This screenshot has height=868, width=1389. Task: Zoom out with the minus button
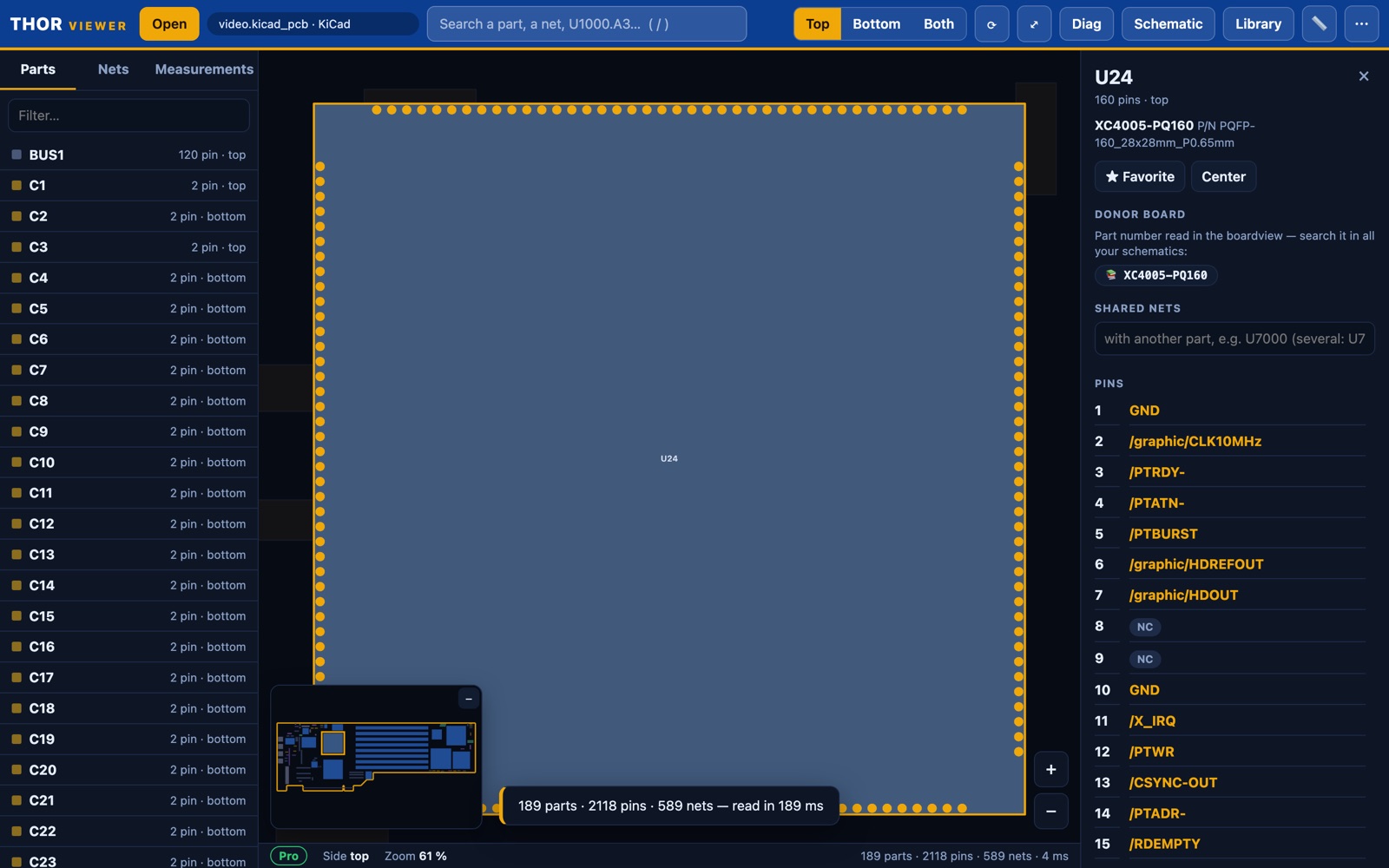coord(1050,812)
